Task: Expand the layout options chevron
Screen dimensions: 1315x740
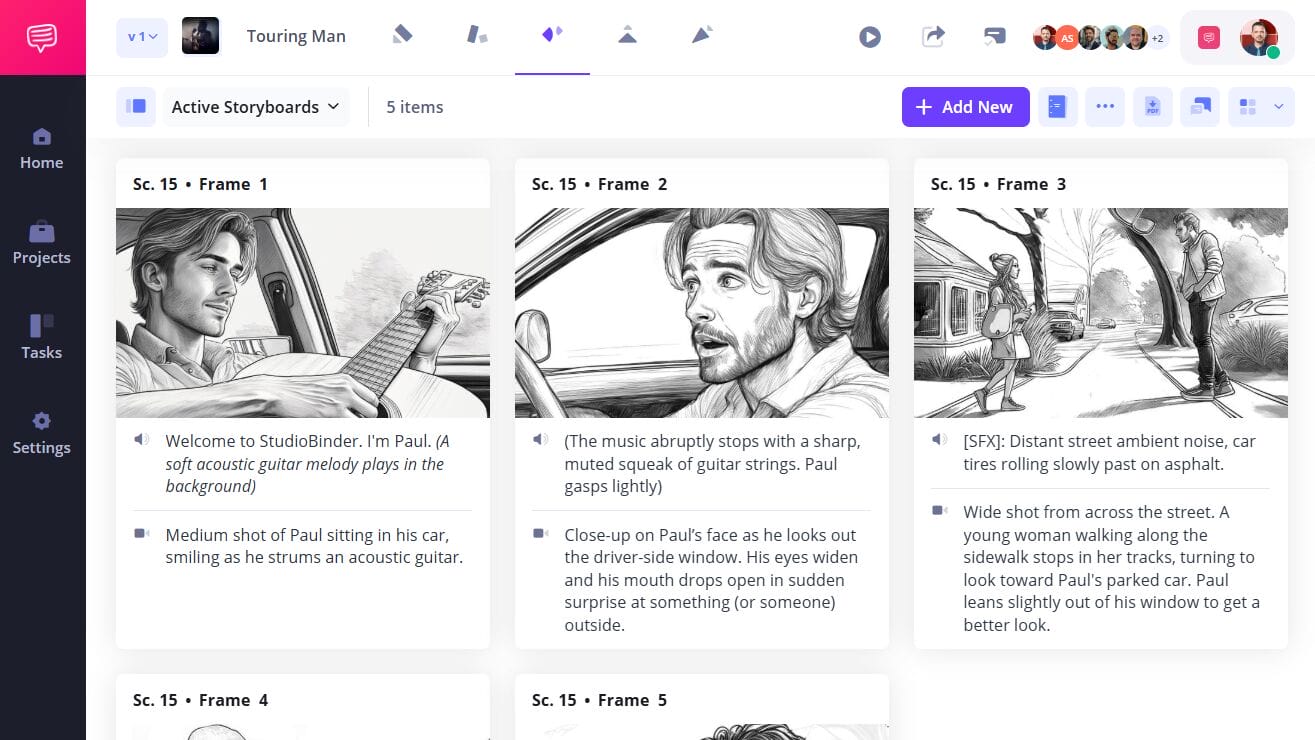Action: [x=1279, y=107]
